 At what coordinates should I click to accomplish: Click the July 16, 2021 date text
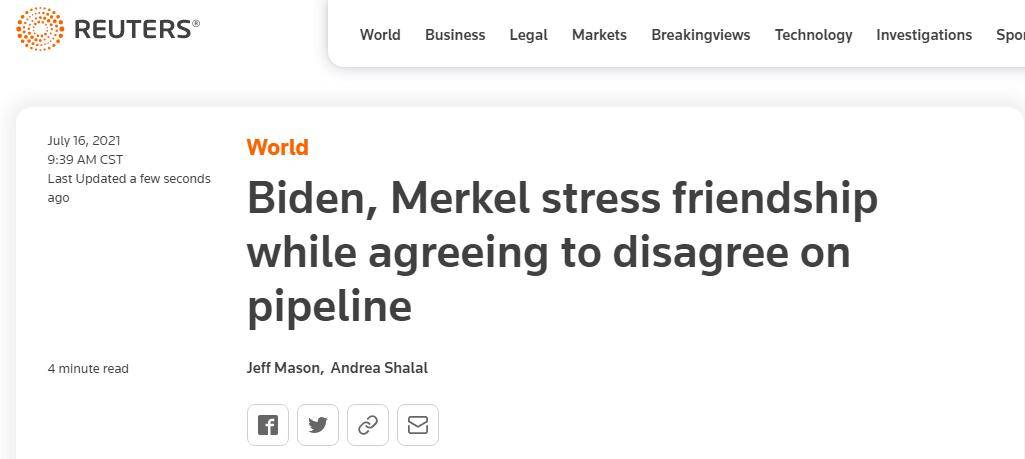[84, 141]
